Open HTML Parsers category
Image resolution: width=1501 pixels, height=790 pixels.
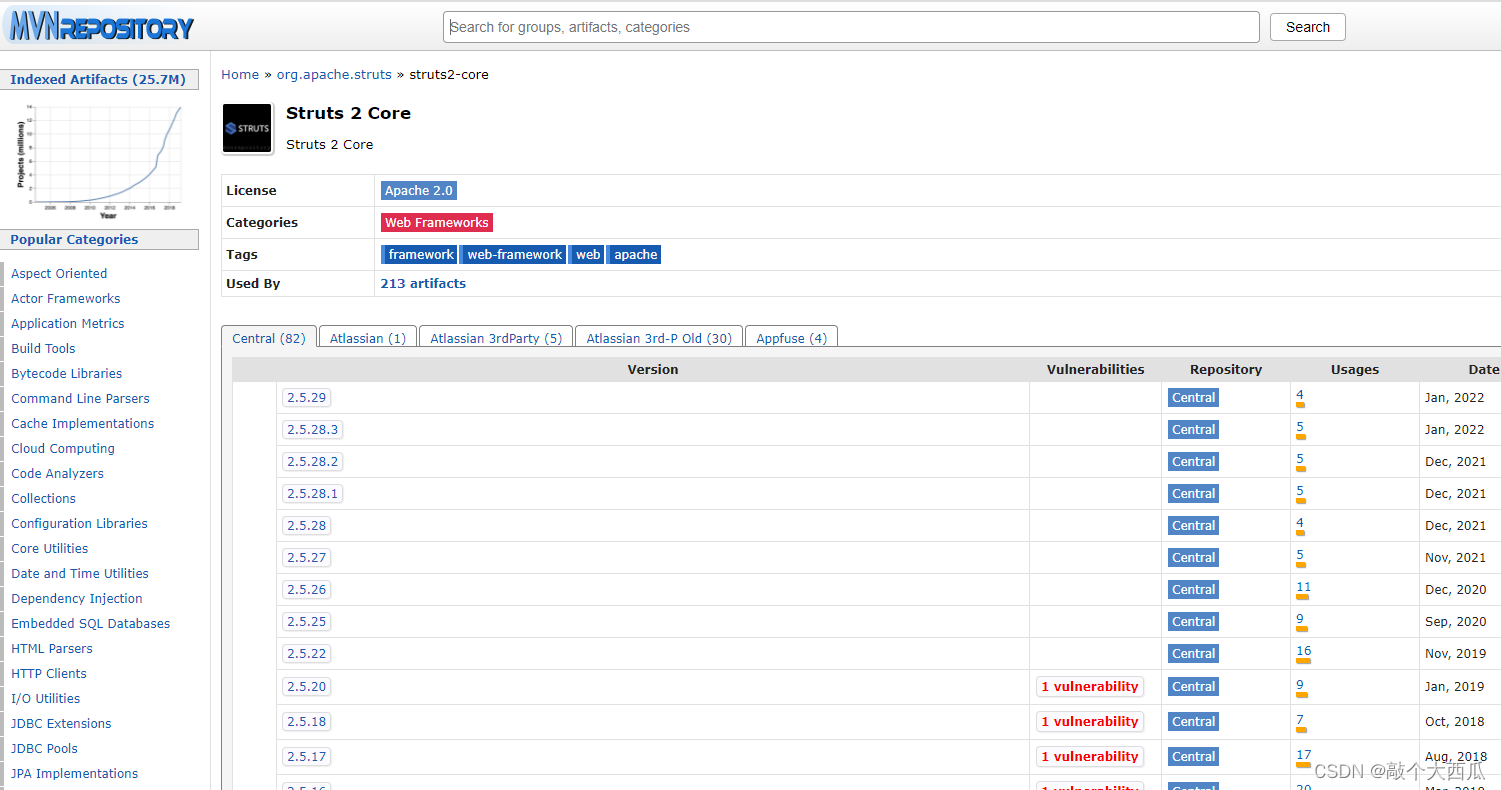pos(51,648)
